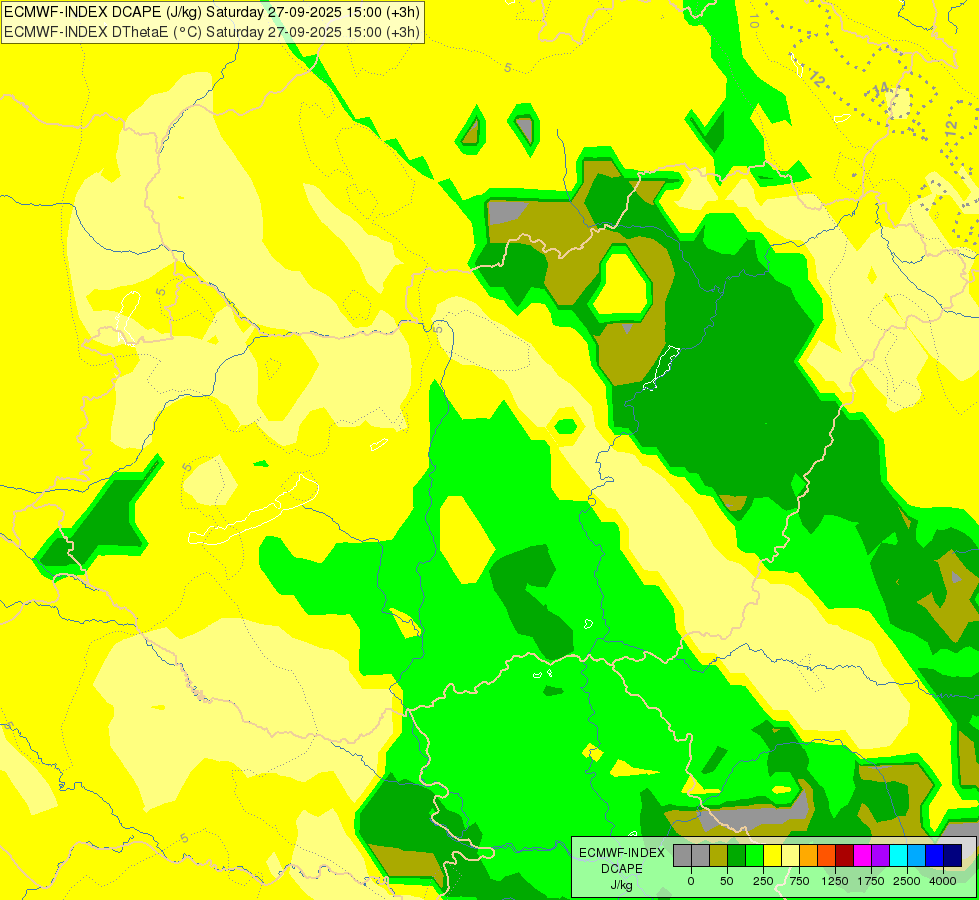Click the 4000 label on the legend
Screen dimensions: 979x900
point(943,881)
